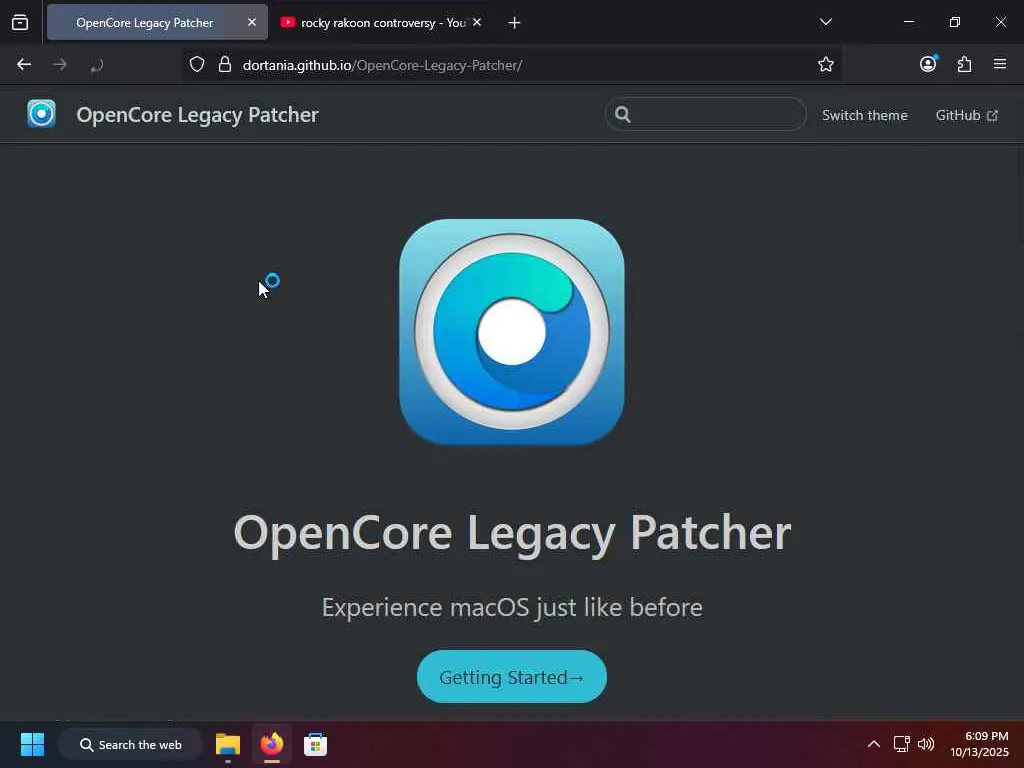This screenshot has width=1024, height=768.
Task: Click Firefox icon in taskbar
Action: 272,744
